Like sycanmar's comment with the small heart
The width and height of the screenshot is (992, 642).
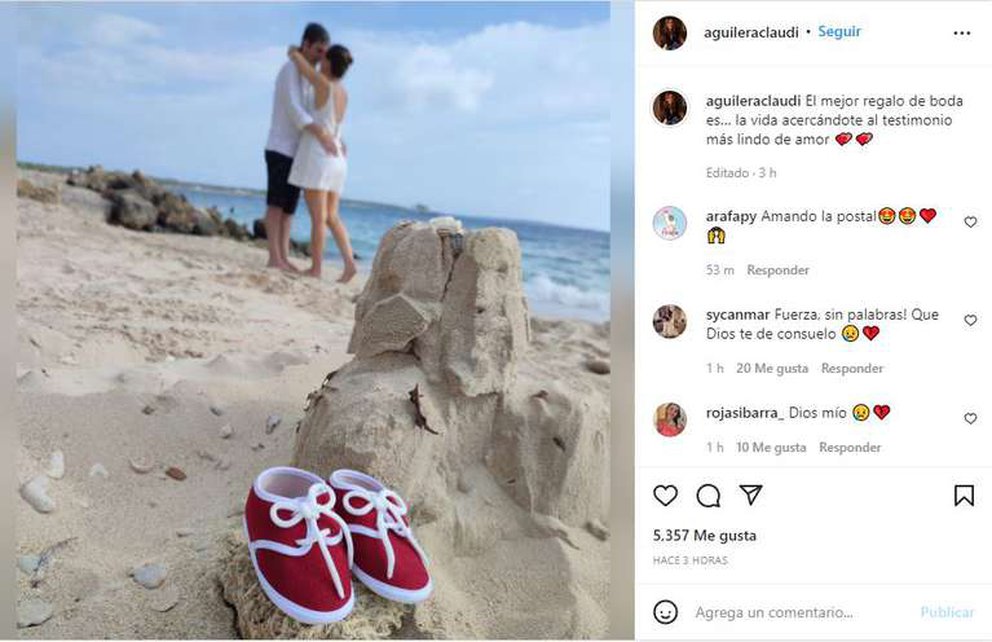tap(970, 321)
